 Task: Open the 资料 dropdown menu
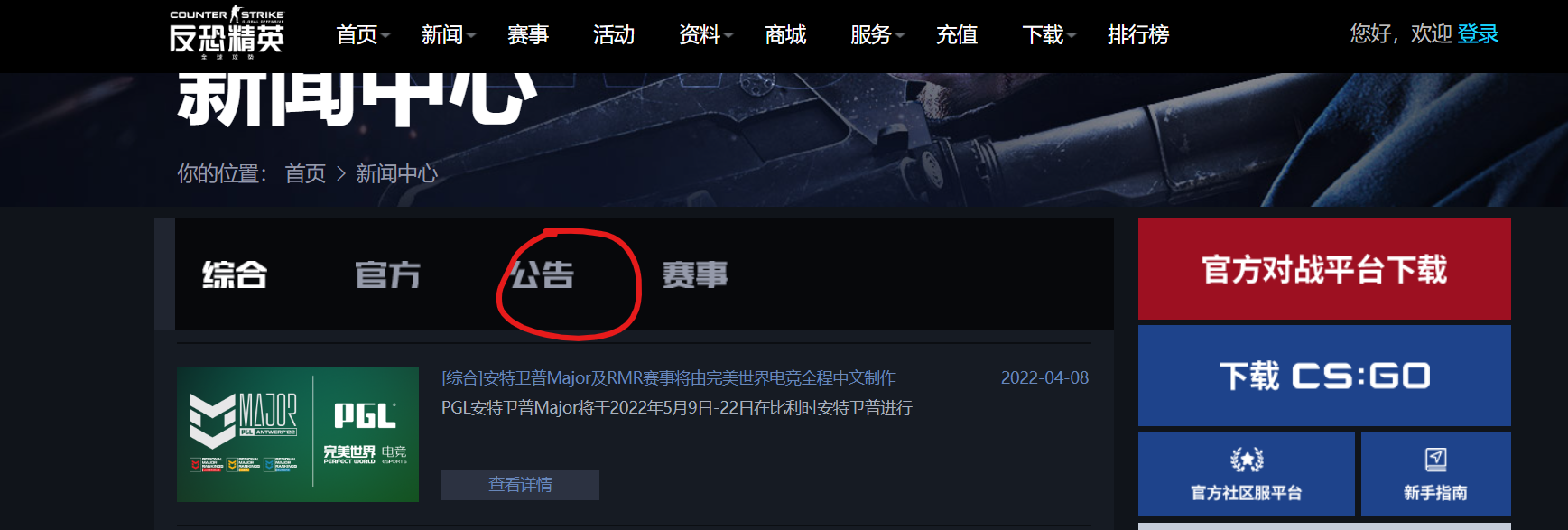[x=706, y=34]
